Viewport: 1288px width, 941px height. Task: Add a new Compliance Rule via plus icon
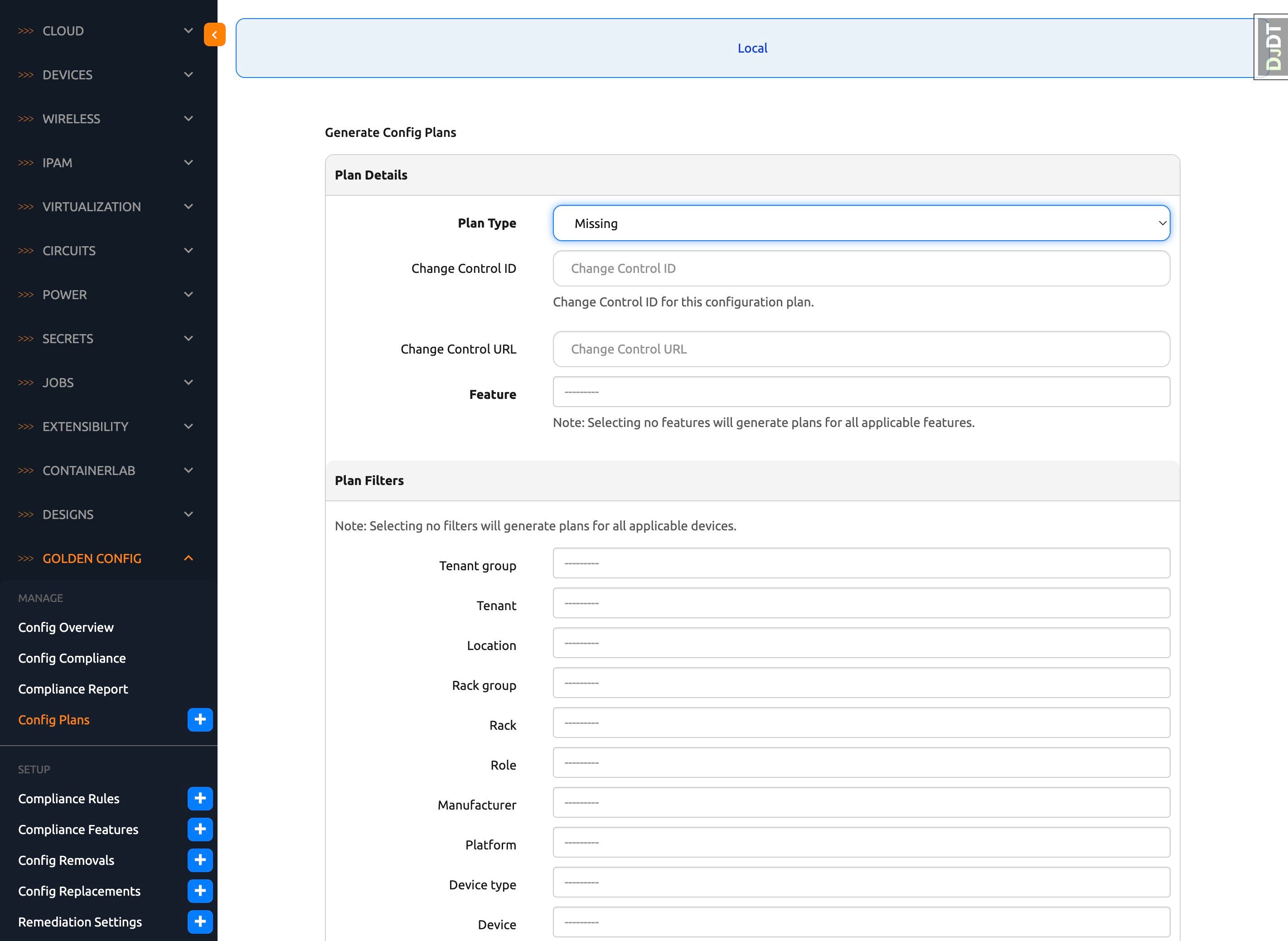pyautogui.click(x=200, y=798)
